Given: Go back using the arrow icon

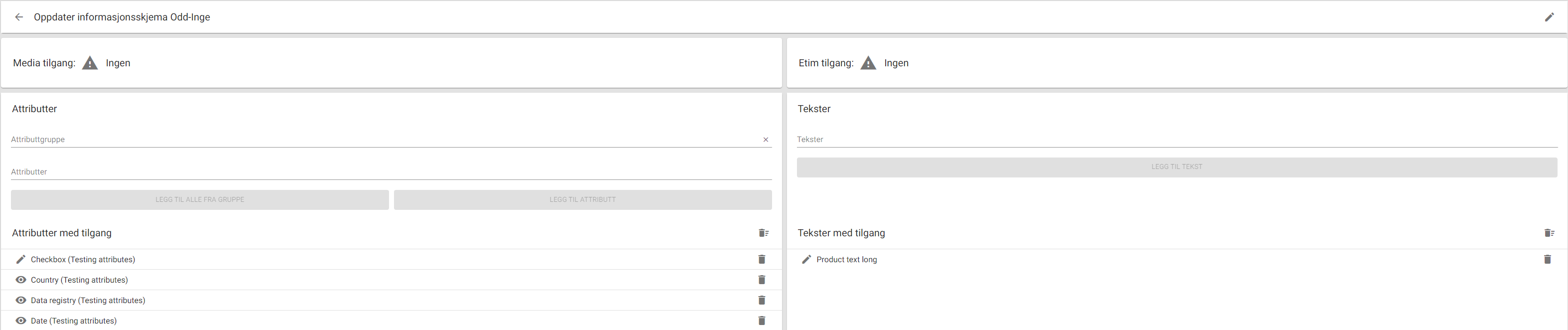Looking at the screenshot, I should click(x=19, y=17).
